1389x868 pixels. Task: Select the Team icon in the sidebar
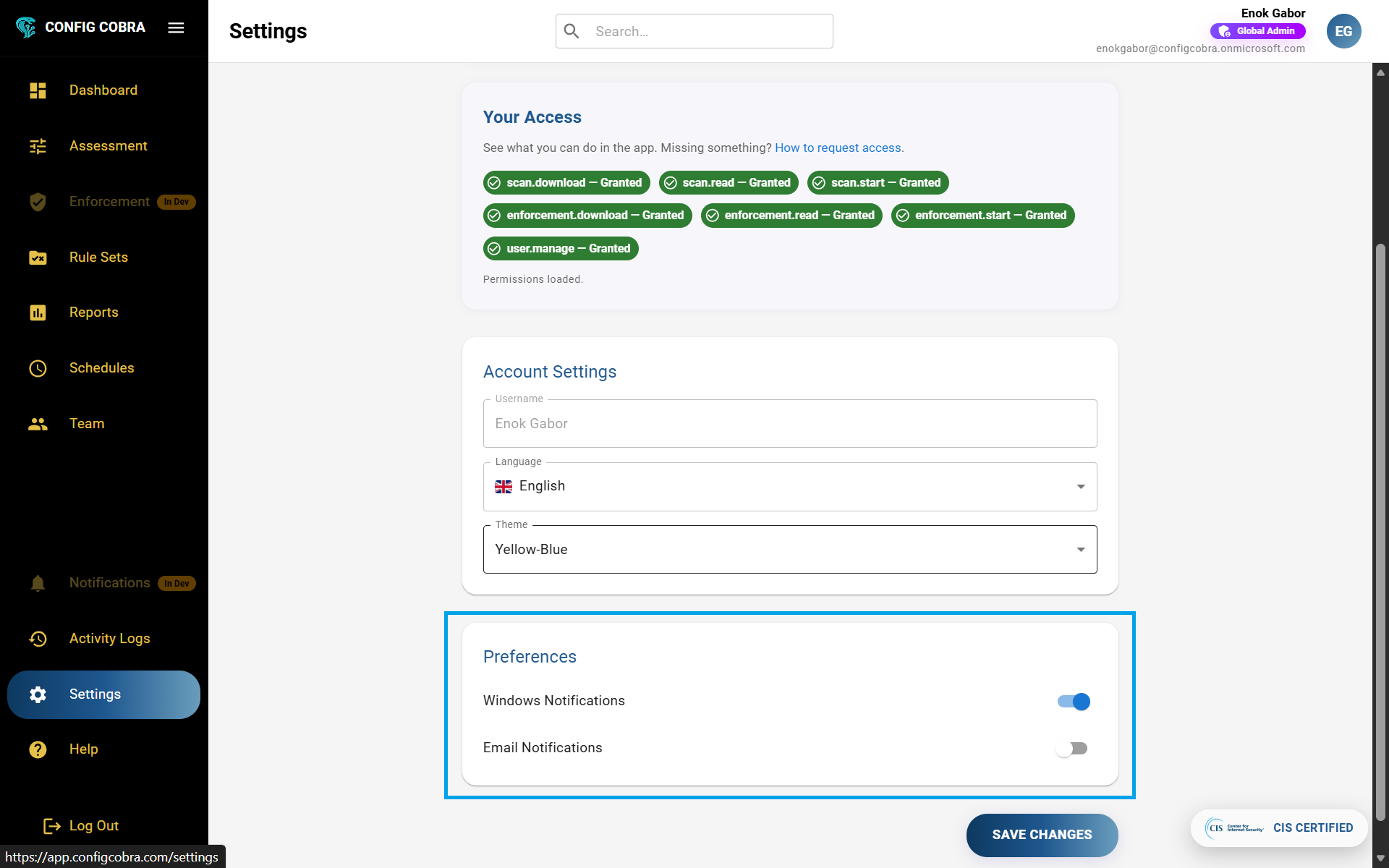pos(38,424)
